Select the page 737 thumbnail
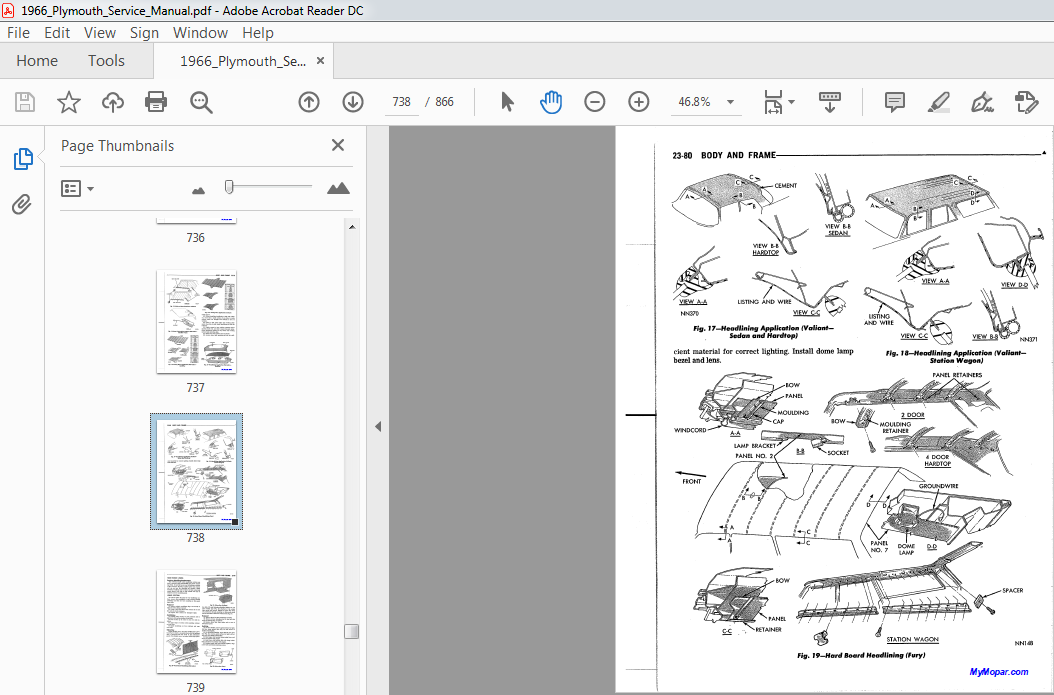Screen dimensions: 1054x695 click(196, 322)
